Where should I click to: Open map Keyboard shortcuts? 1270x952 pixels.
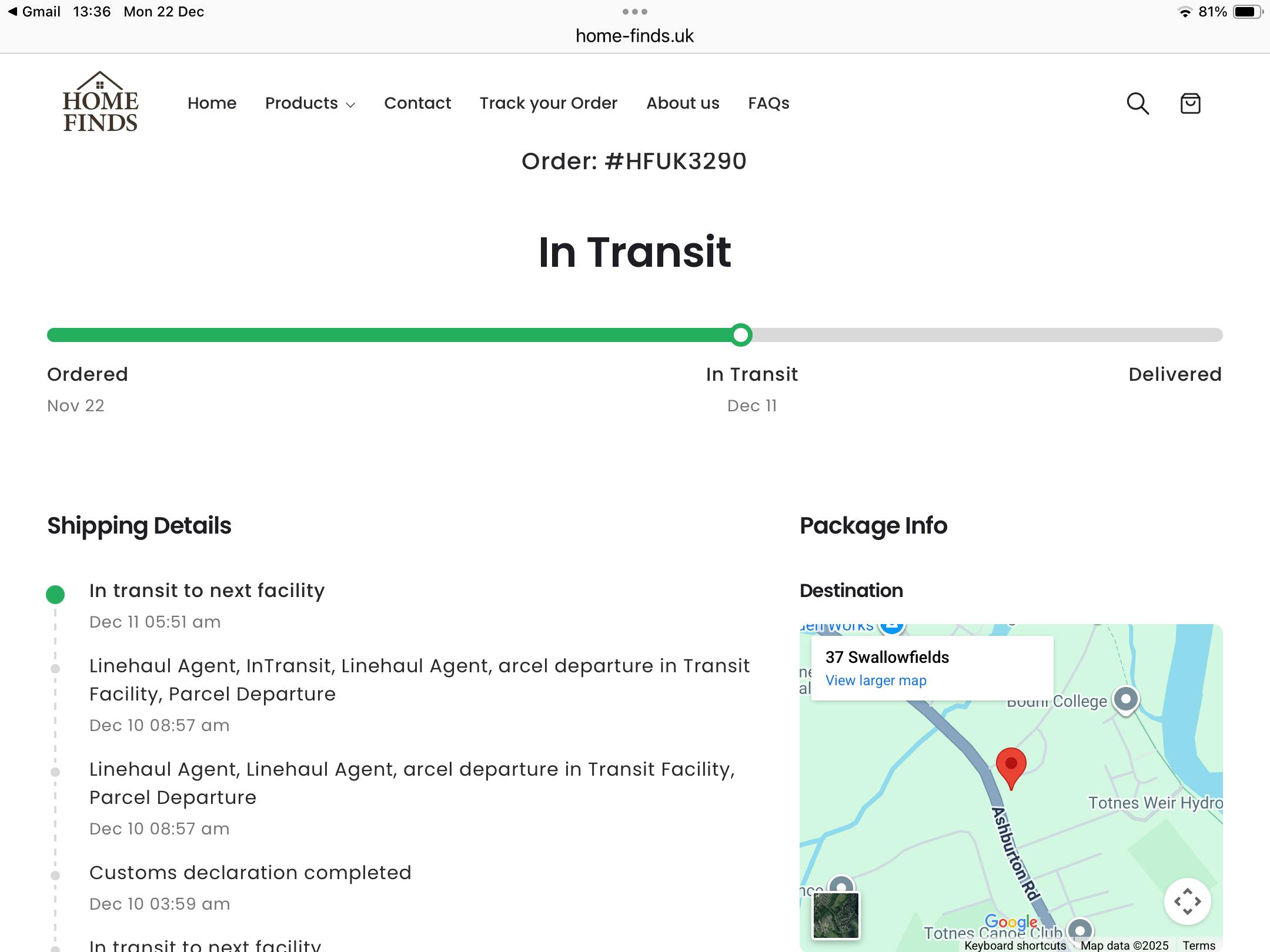point(1015,945)
